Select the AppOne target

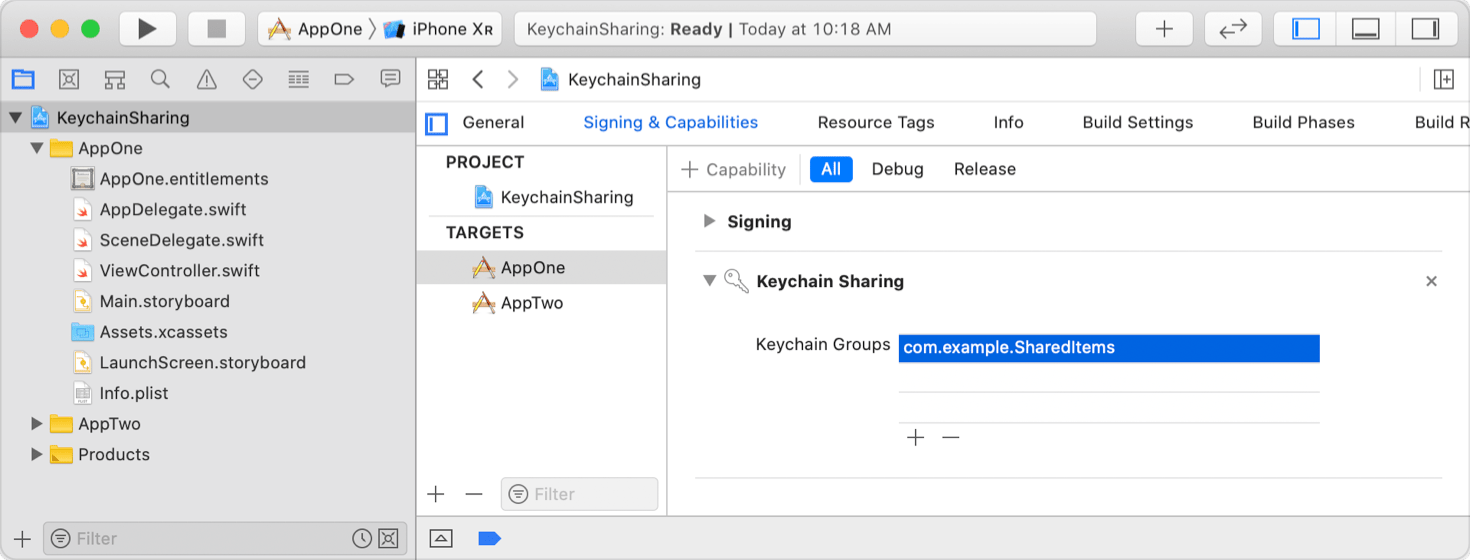pyautogui.click(x=541, y=267)
